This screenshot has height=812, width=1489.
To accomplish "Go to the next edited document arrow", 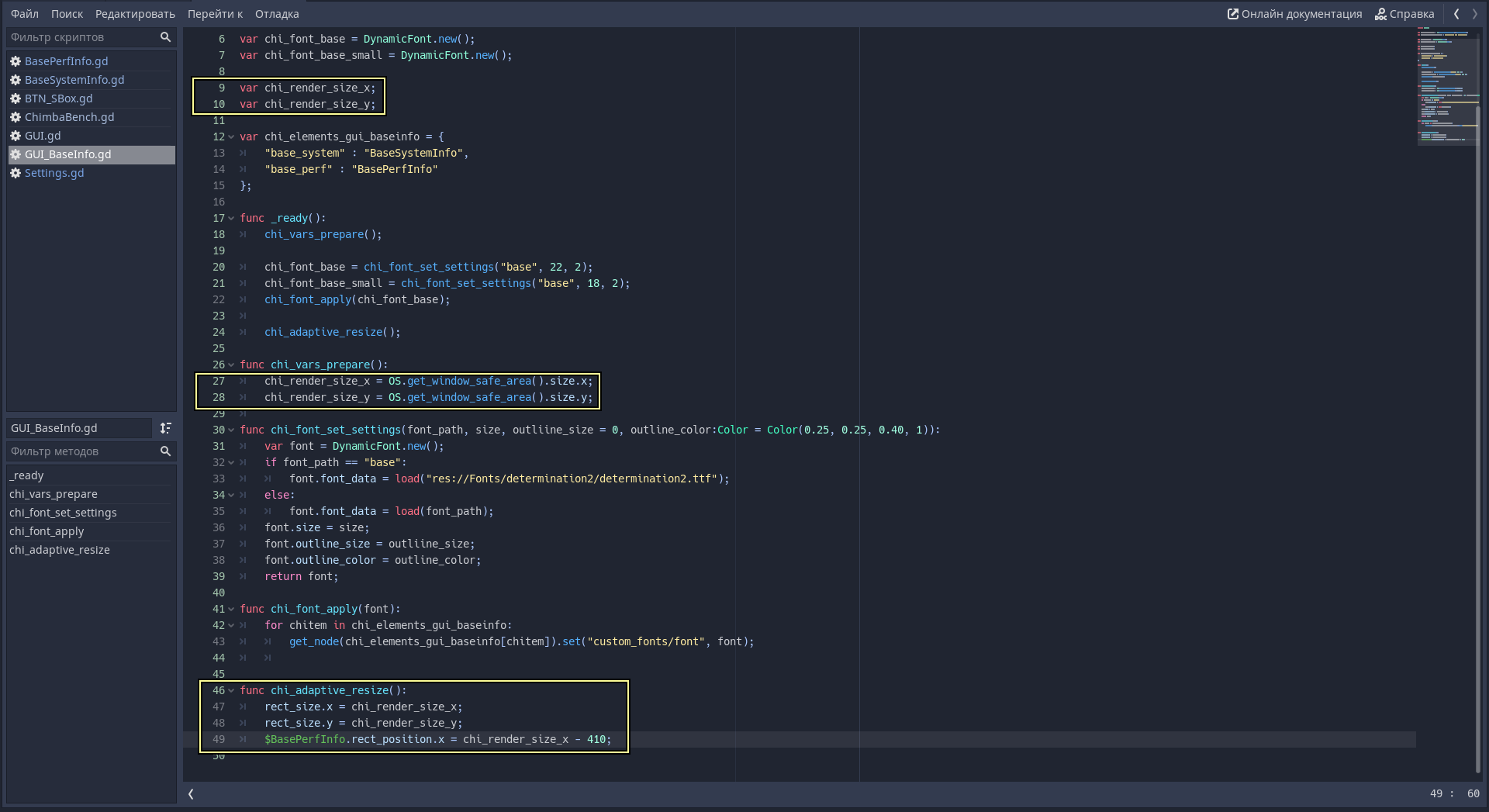I will (x=1475, y=14).
